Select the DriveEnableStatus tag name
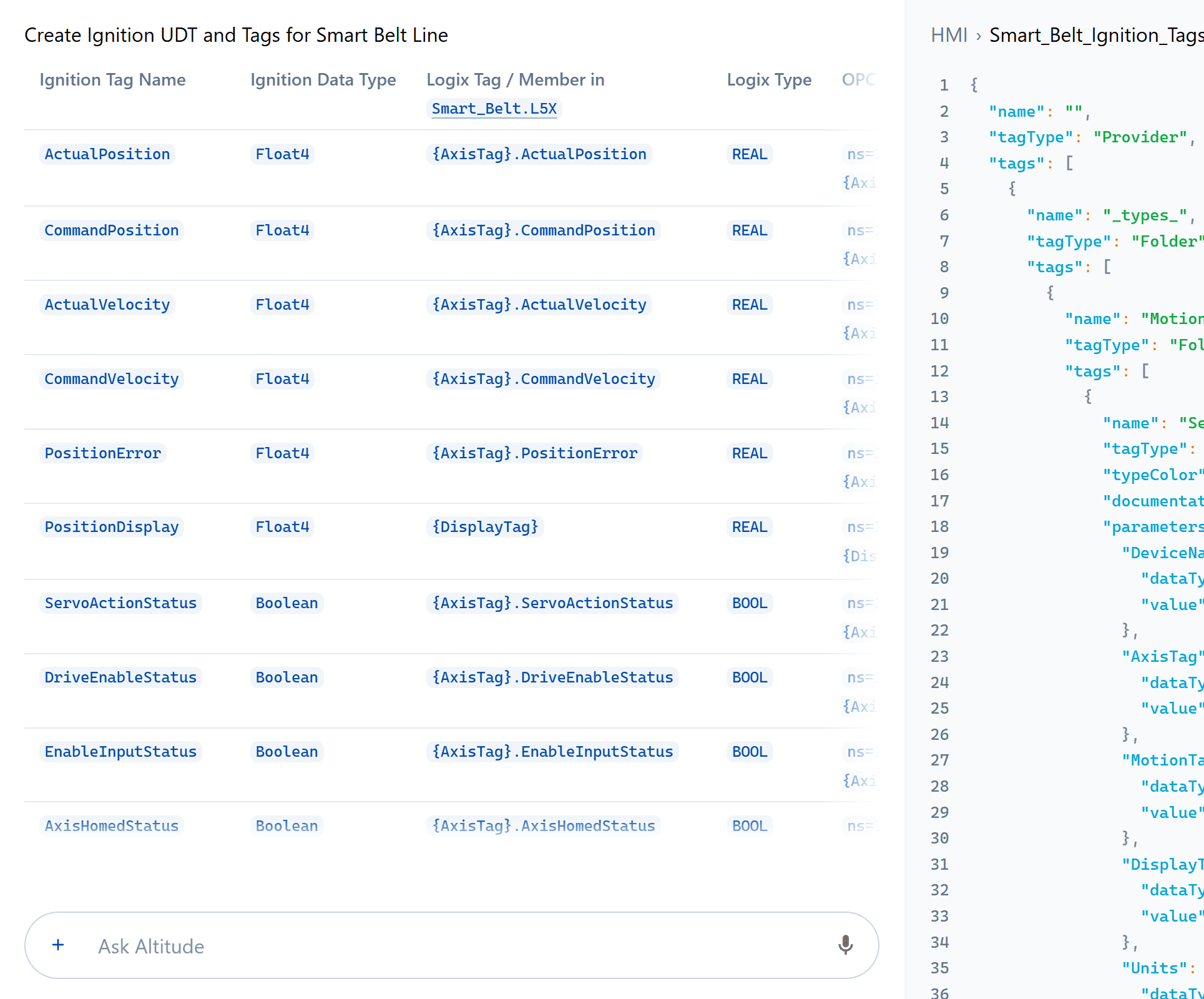 pos(120,677)
